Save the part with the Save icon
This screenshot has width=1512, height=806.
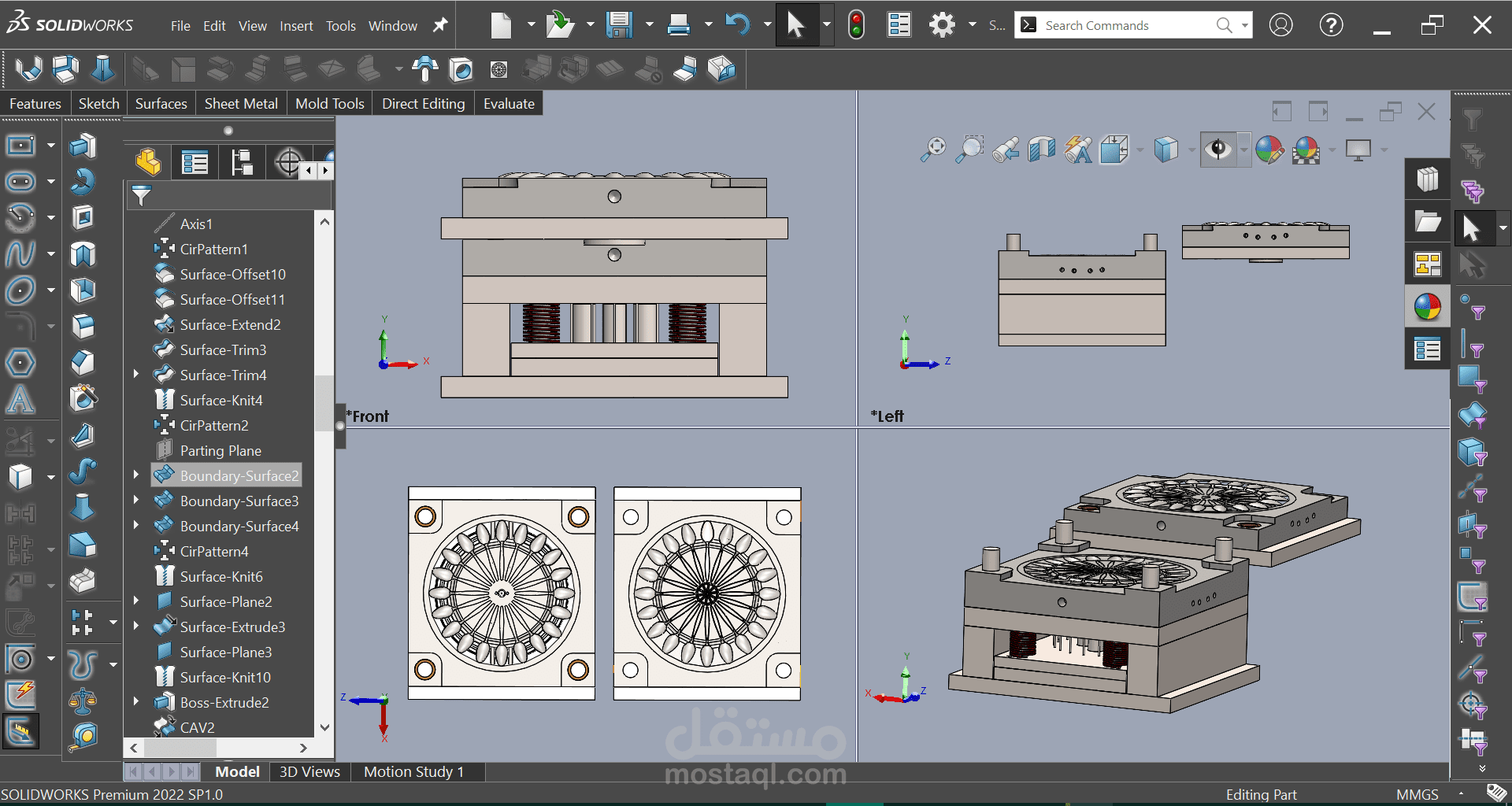[620, 25]
